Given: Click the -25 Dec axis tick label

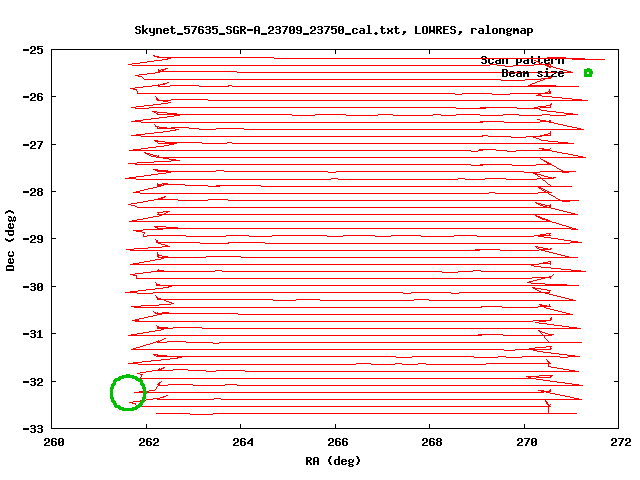Looking at the screenshot, I should pos(33,50).
